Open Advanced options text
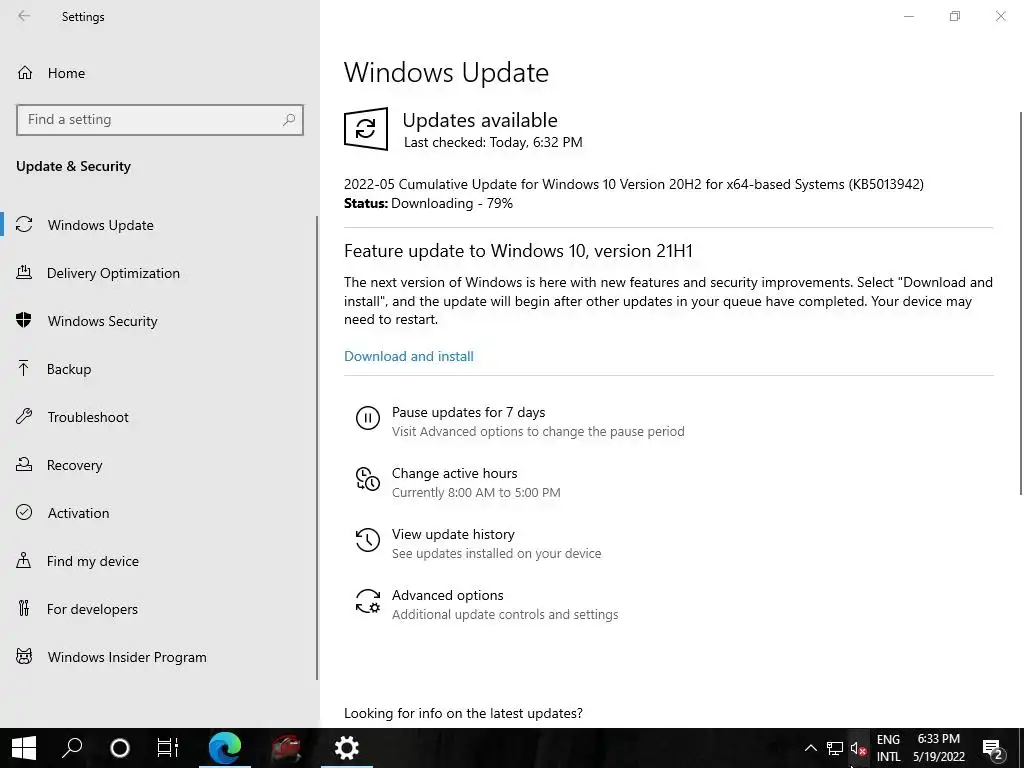1024x768 pixels. click(x=447, y=595)
